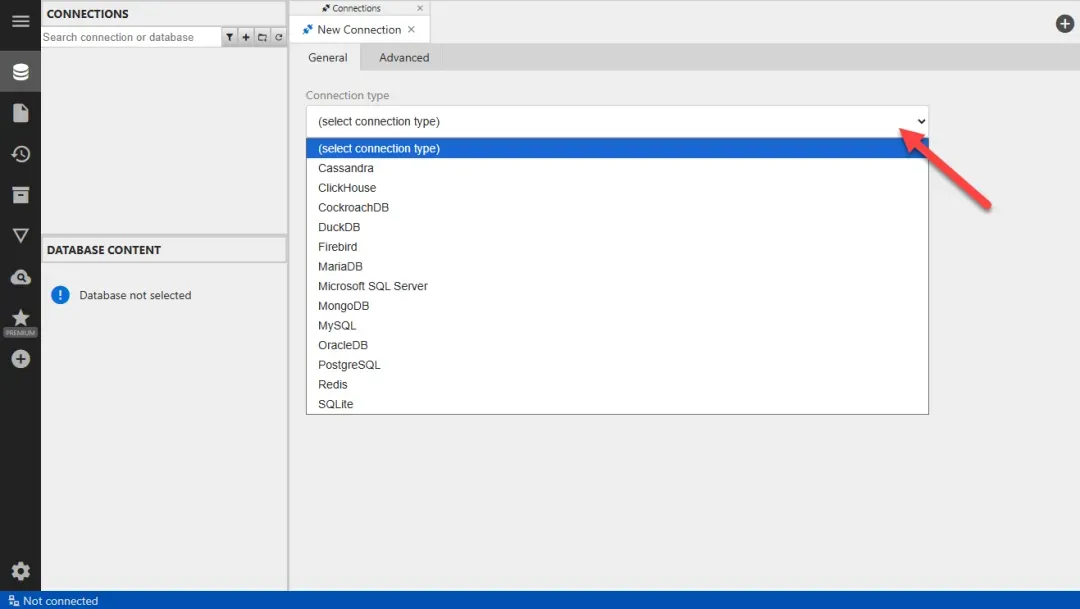Click the cloud search sidebar icon
The height and width of the screenshot is (609, 1080).
pos(20,277)
